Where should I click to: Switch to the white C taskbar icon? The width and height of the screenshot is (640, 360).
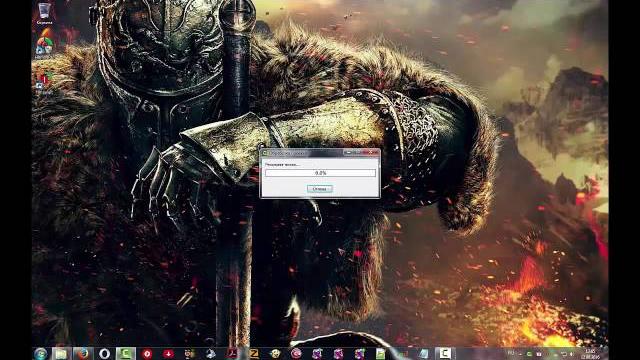point(444,354)
